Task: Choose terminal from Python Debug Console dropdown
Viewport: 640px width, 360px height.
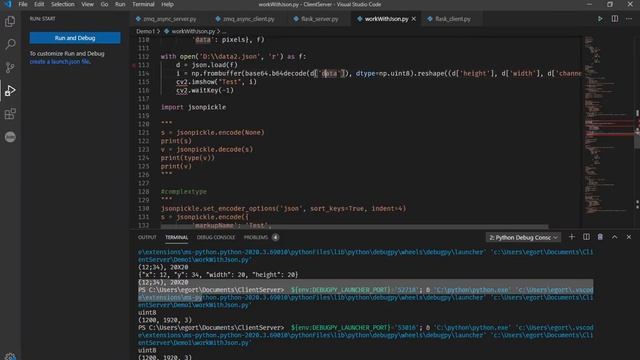Action: 523,237
